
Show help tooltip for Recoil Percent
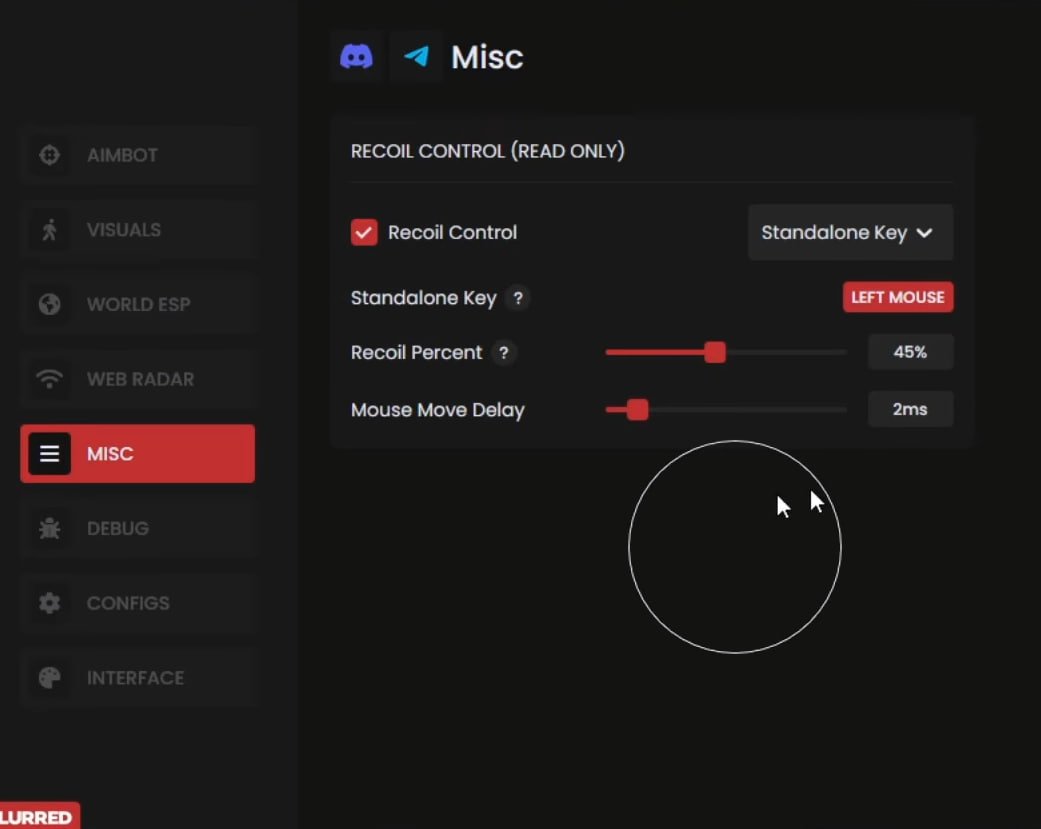[x=503, y=353]
